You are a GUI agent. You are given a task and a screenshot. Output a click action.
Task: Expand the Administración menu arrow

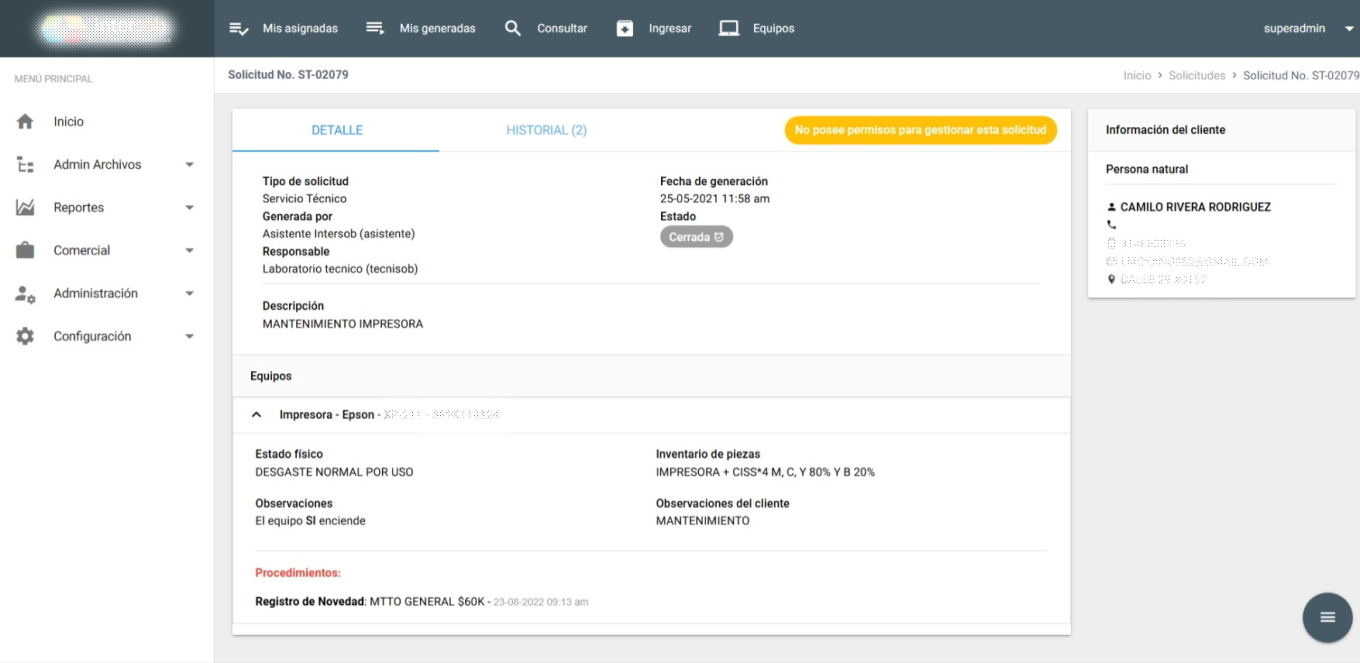tap(190, 294)
